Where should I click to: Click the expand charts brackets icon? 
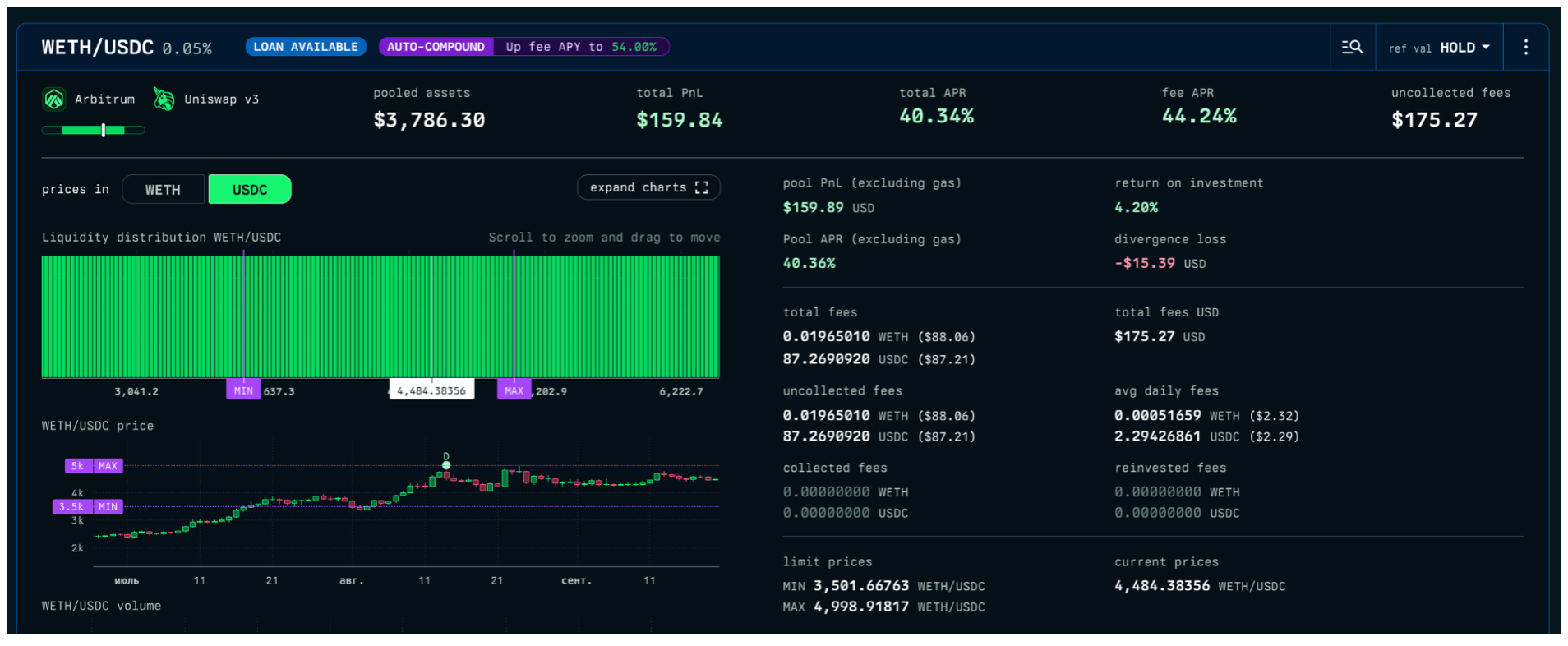point(701,188)
